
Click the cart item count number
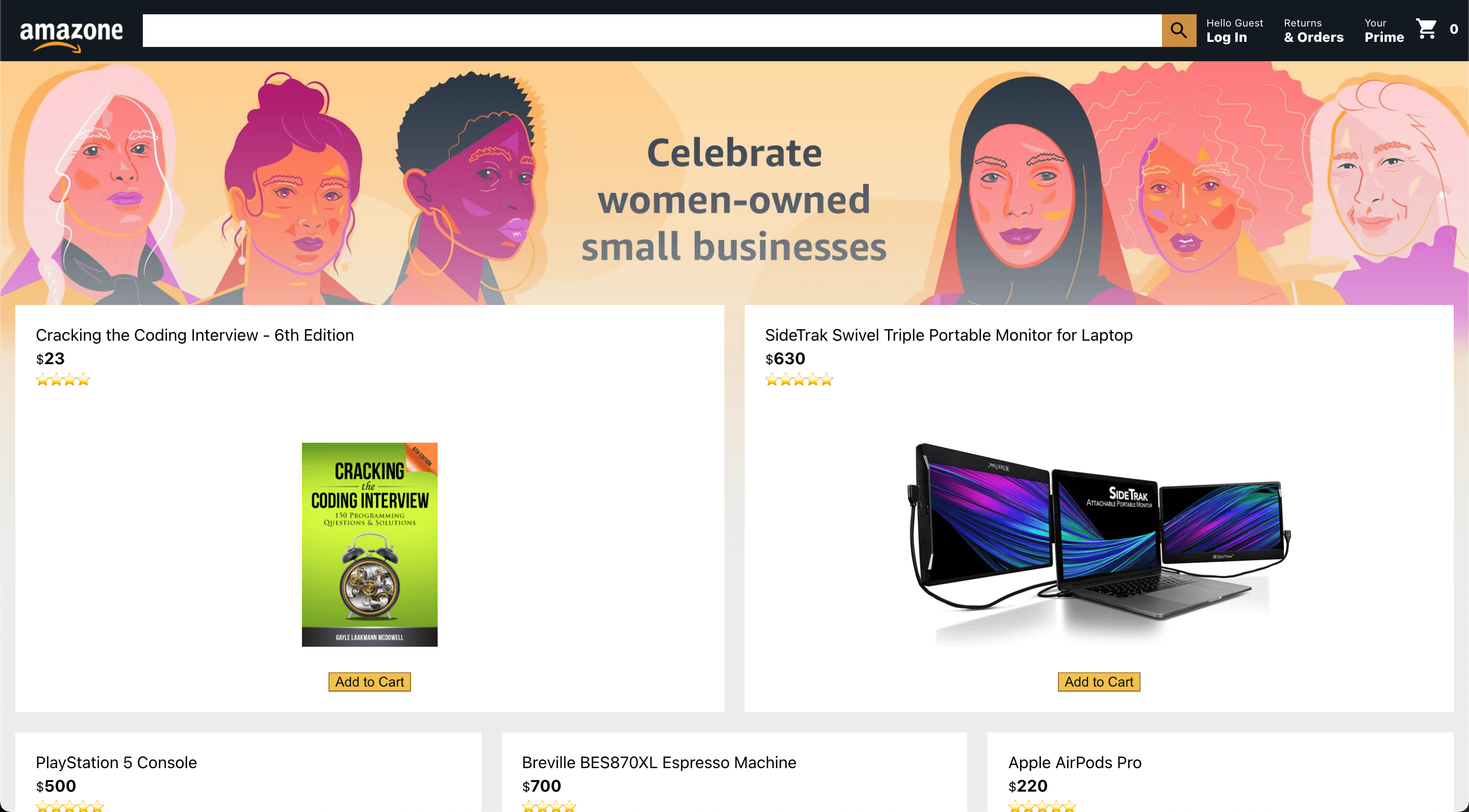(1454, 29)
